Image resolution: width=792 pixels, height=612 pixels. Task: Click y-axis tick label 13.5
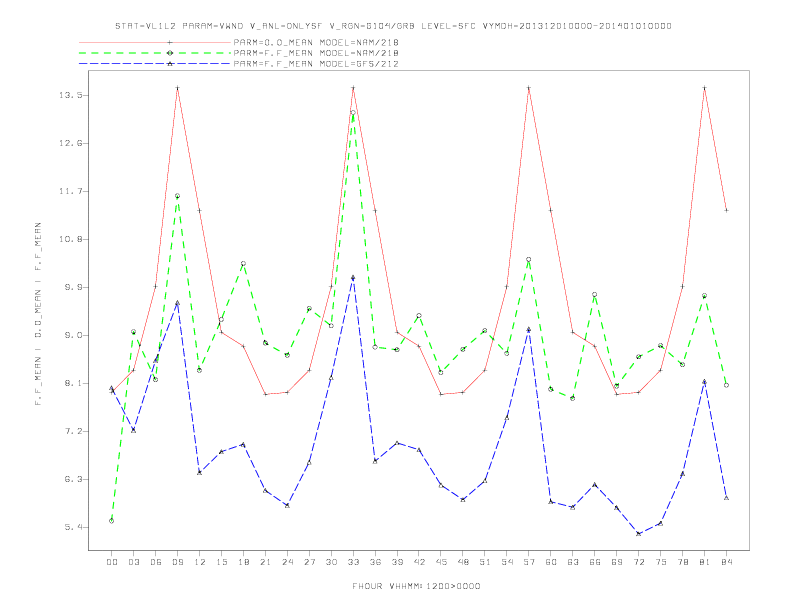72,95
